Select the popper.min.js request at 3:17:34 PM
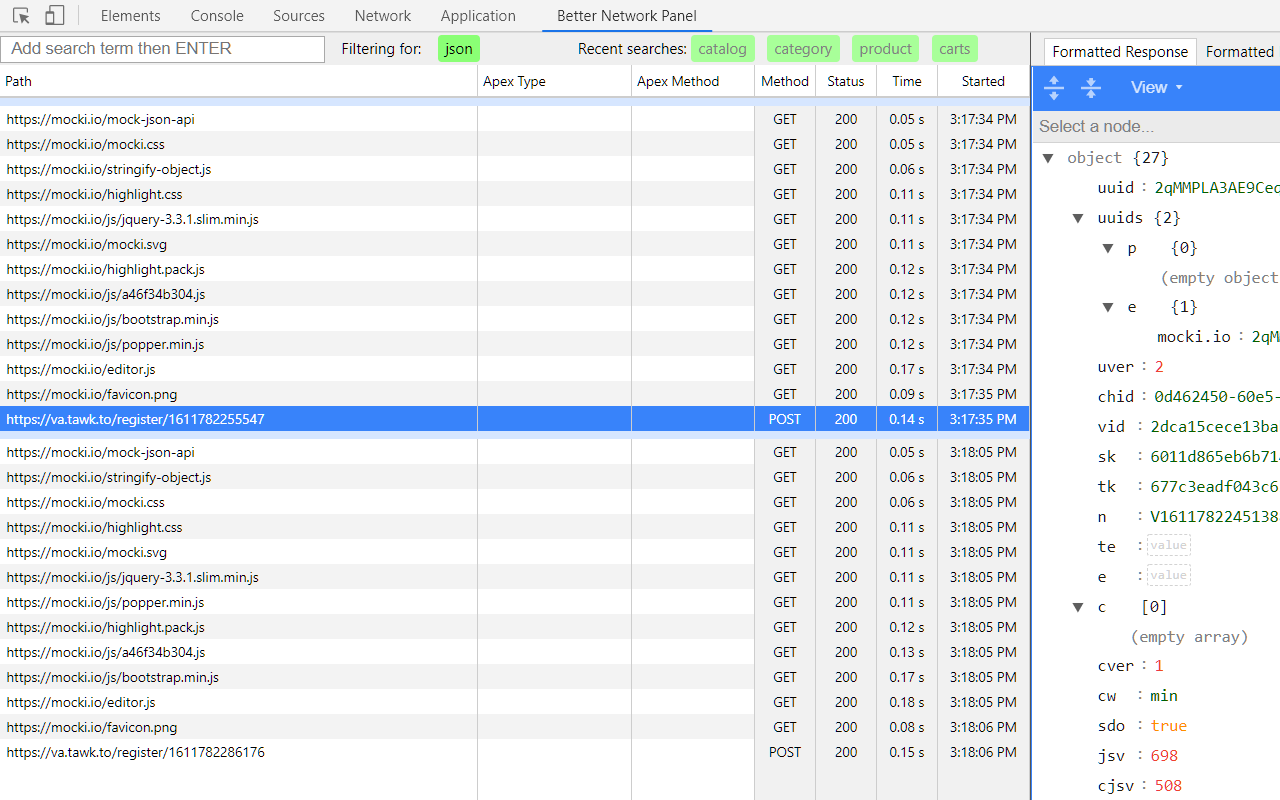Viewport: 1280px width, 800px height. pyautogui.click(x=515, y=344)
